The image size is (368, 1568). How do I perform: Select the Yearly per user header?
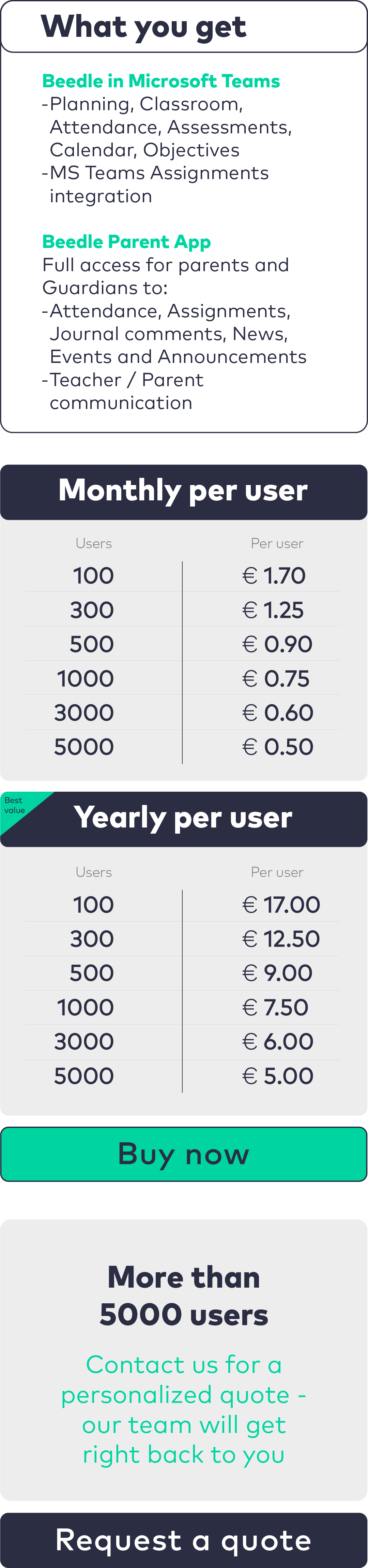(184, 818)
